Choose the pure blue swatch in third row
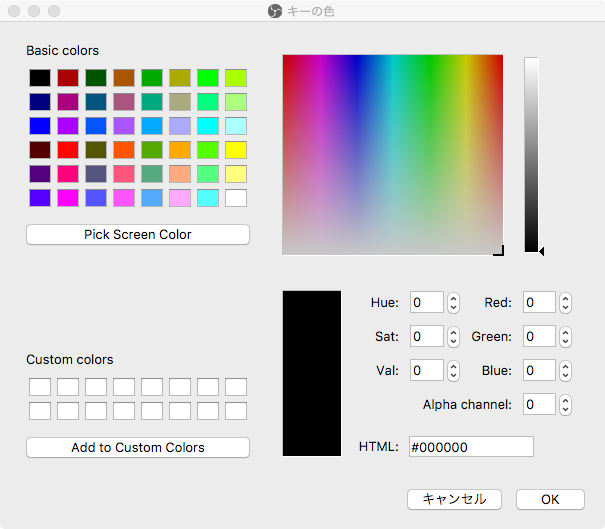Viewport: 605px width, 529px height. 40,126
